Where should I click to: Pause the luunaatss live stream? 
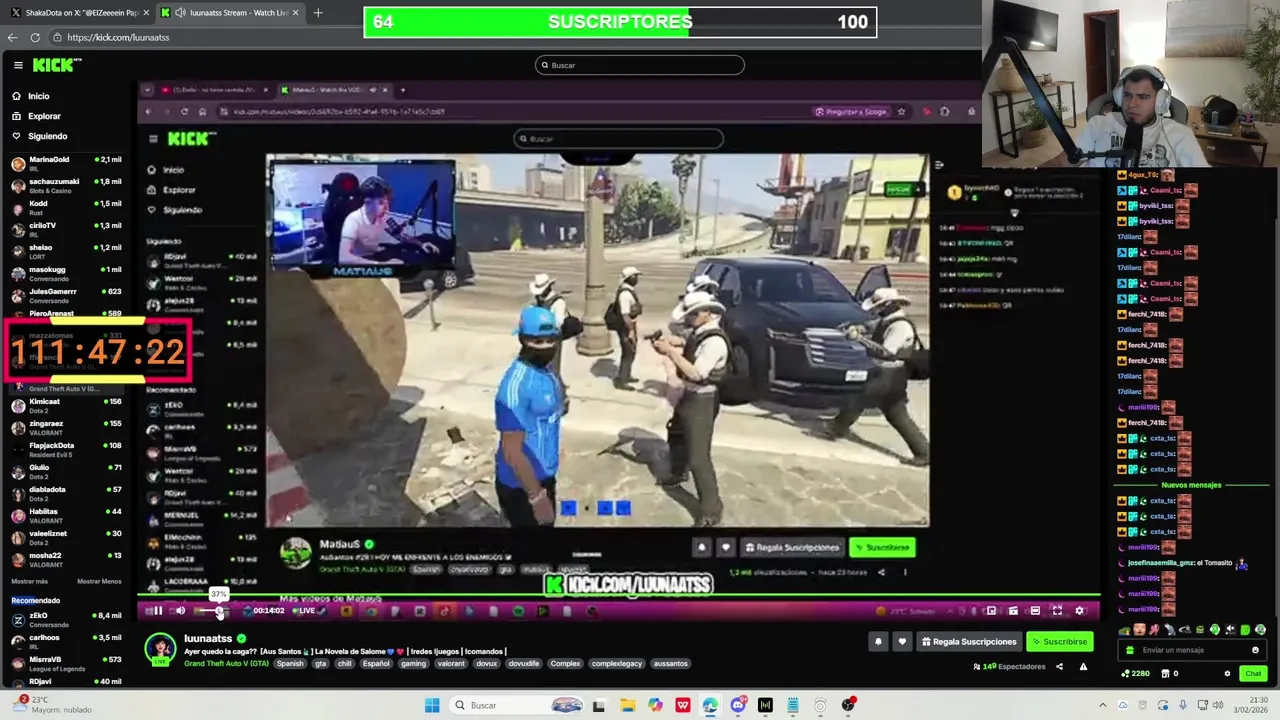[157, 611]
